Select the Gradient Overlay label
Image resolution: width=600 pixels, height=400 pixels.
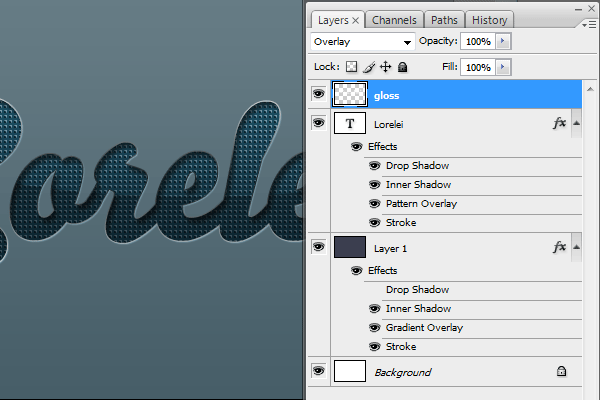tap(424, 328)
